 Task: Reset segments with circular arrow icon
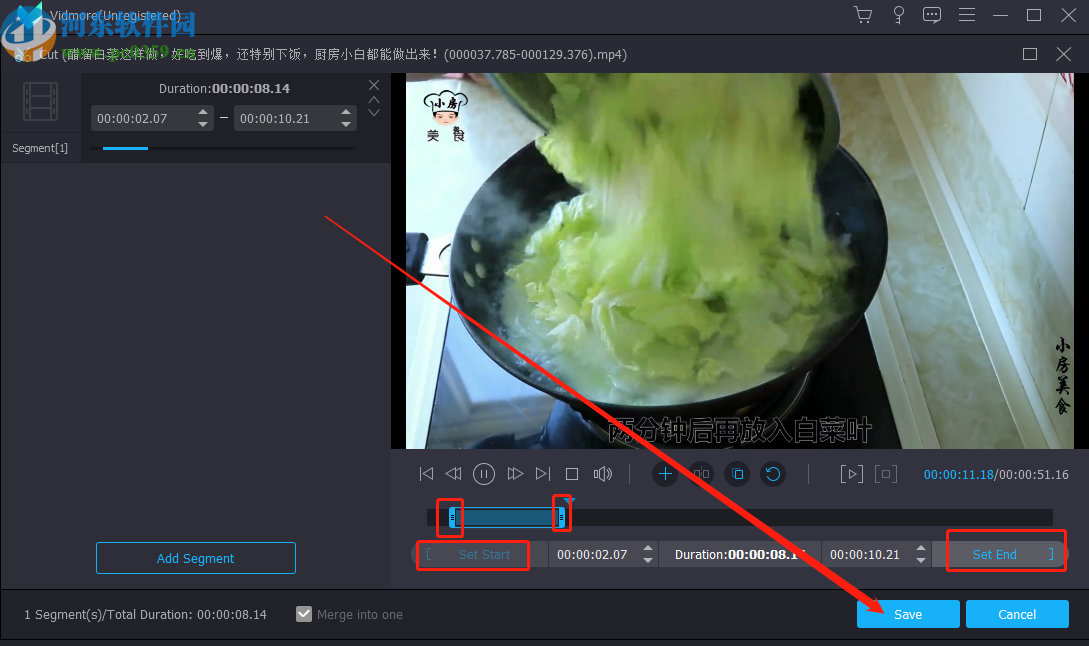[773, 474]
